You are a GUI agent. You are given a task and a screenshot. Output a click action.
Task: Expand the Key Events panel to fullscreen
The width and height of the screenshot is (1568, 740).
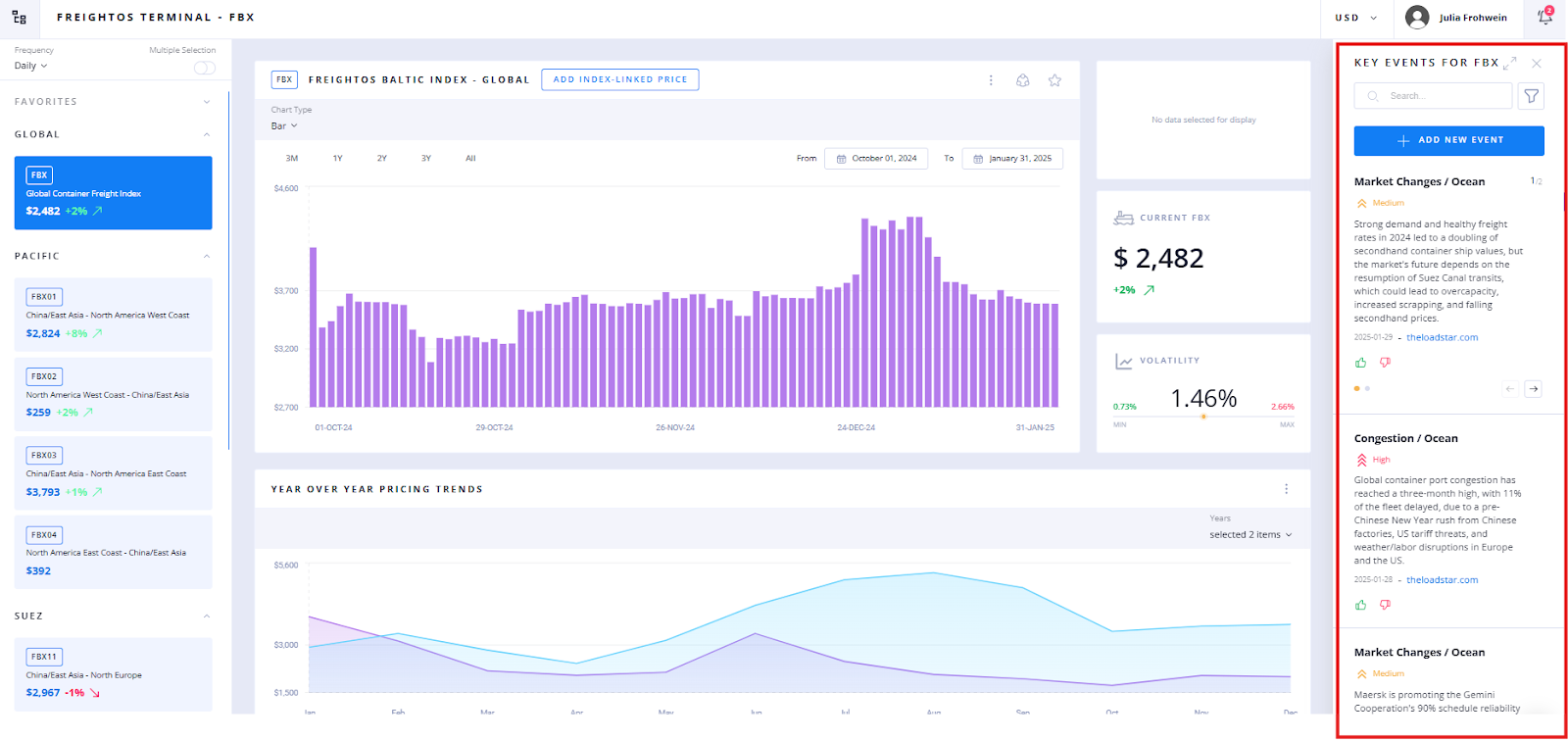[x=1510, y=63]
